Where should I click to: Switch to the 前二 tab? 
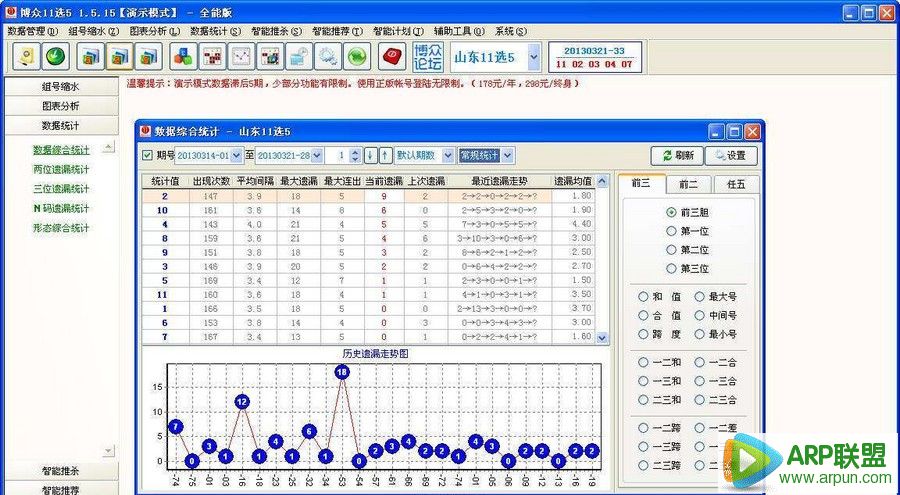coord(688,184)
